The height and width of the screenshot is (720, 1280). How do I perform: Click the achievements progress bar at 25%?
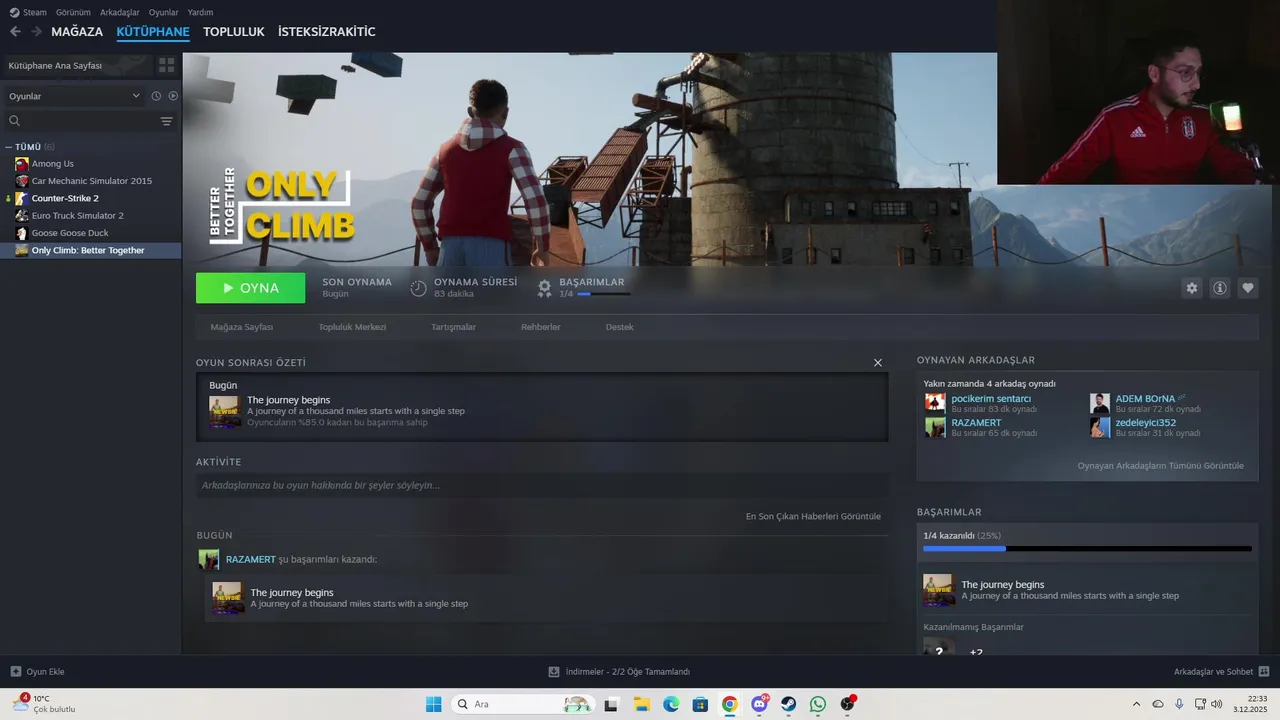coord(1087,548)
